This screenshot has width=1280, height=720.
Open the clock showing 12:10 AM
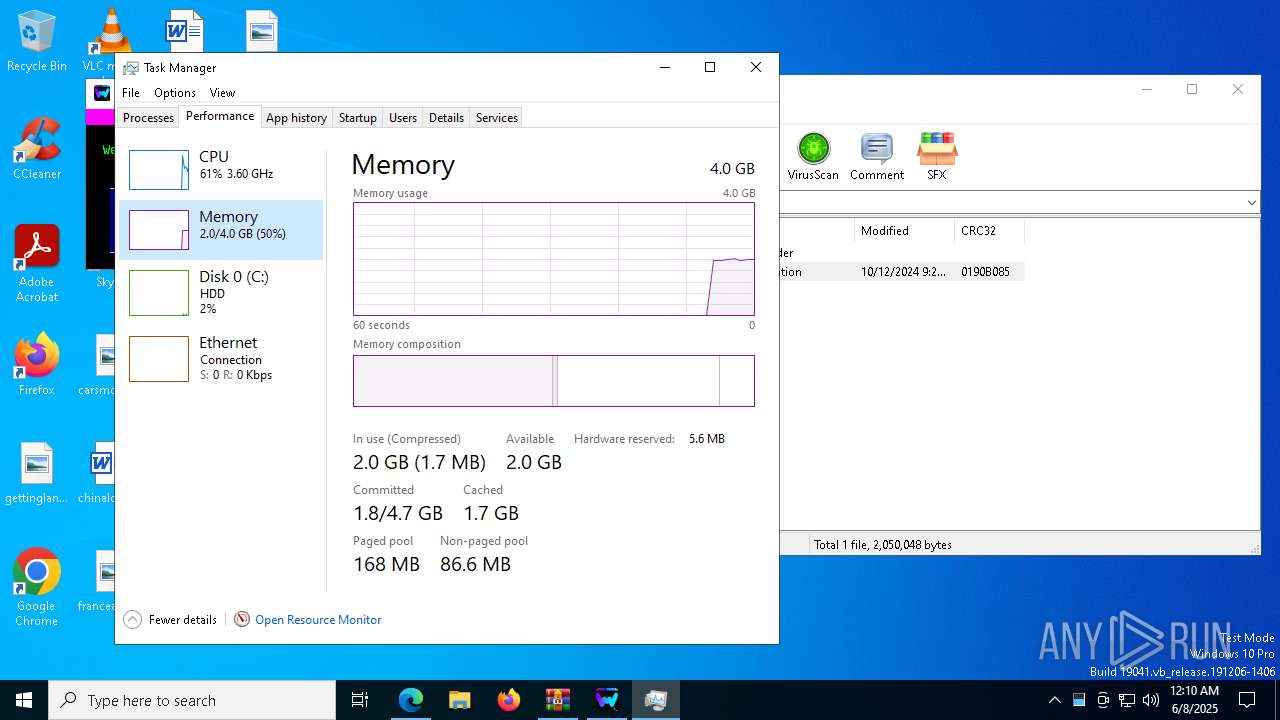[x=1194, y=700]
